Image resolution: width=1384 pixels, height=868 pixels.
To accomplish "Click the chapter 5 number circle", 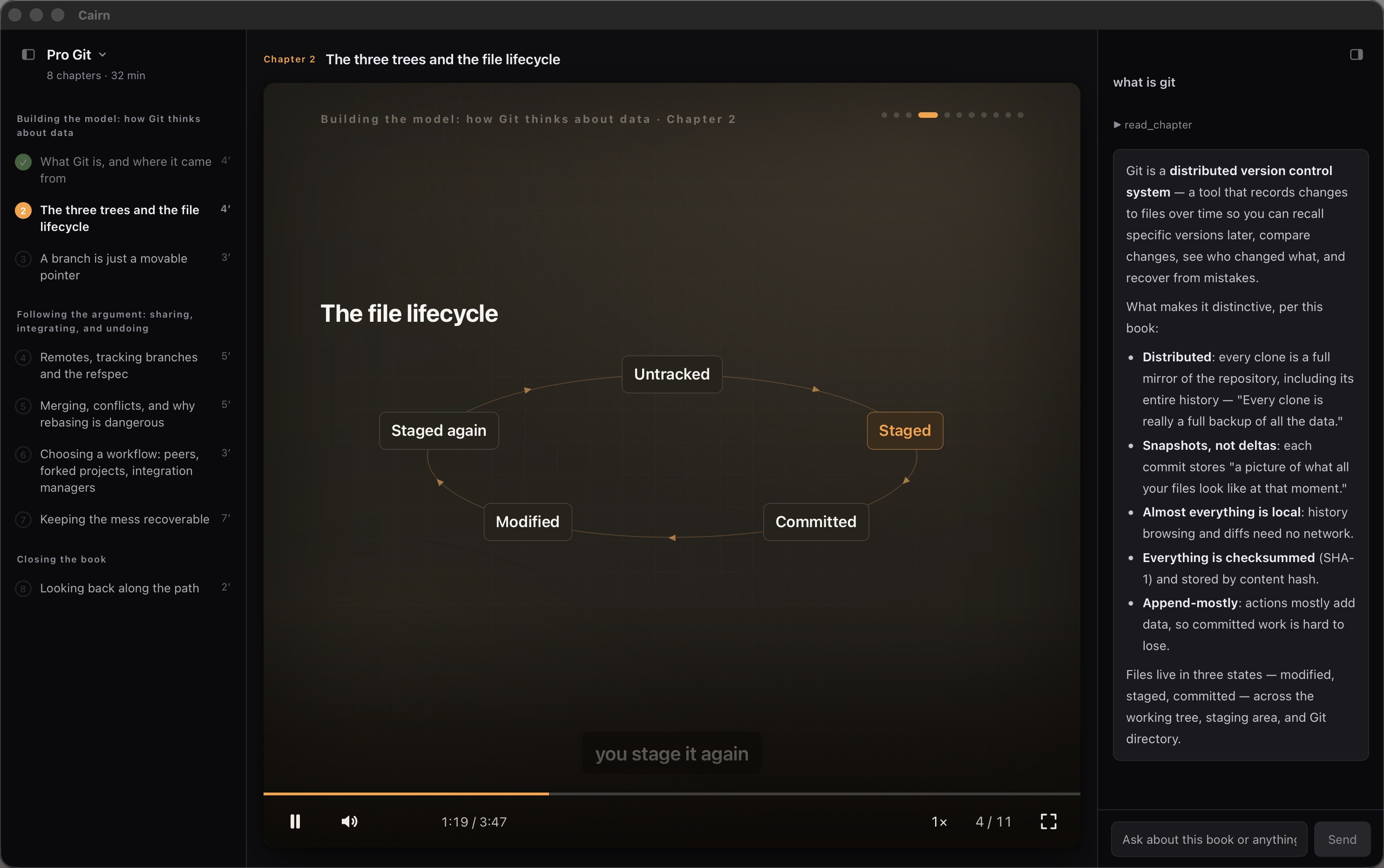I will pyautogui.click(x=23, y=407).
